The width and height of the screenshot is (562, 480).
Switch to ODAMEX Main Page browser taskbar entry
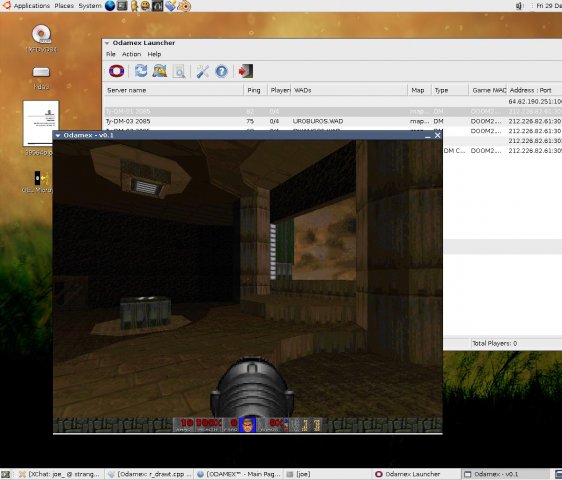(x=239, y=474)
